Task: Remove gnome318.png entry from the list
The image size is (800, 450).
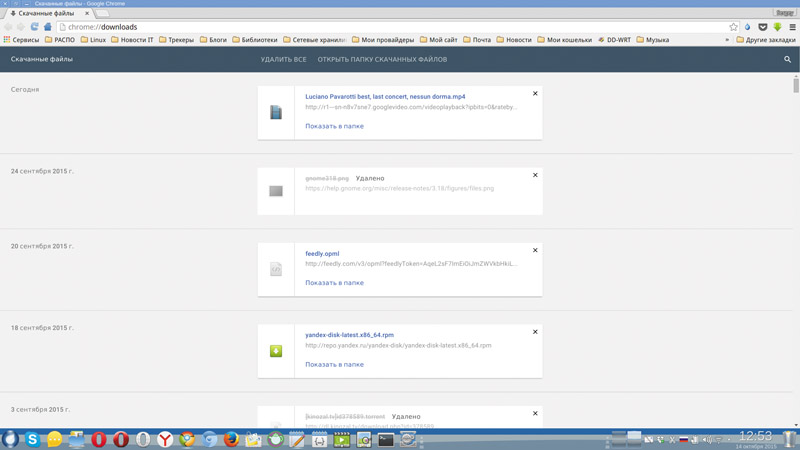Action: tap(535, 175)
